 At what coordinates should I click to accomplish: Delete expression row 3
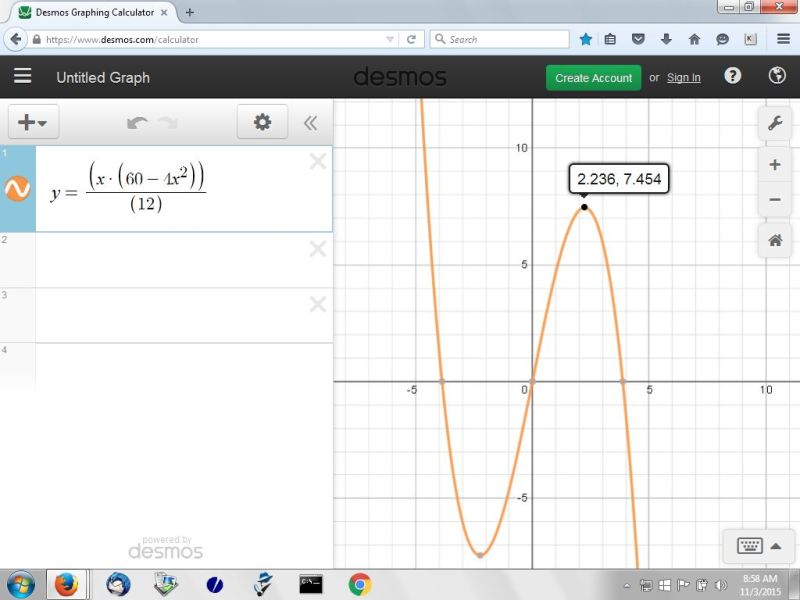[318, 304]
